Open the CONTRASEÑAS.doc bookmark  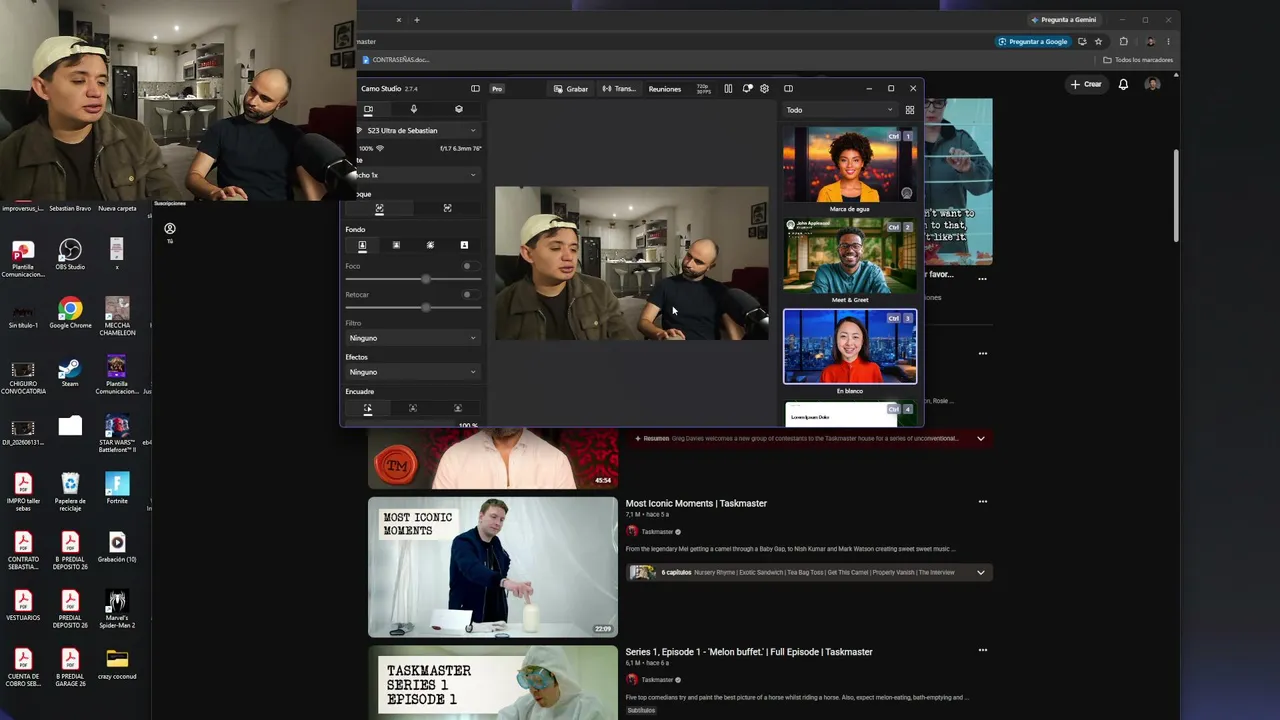(395, 60)
